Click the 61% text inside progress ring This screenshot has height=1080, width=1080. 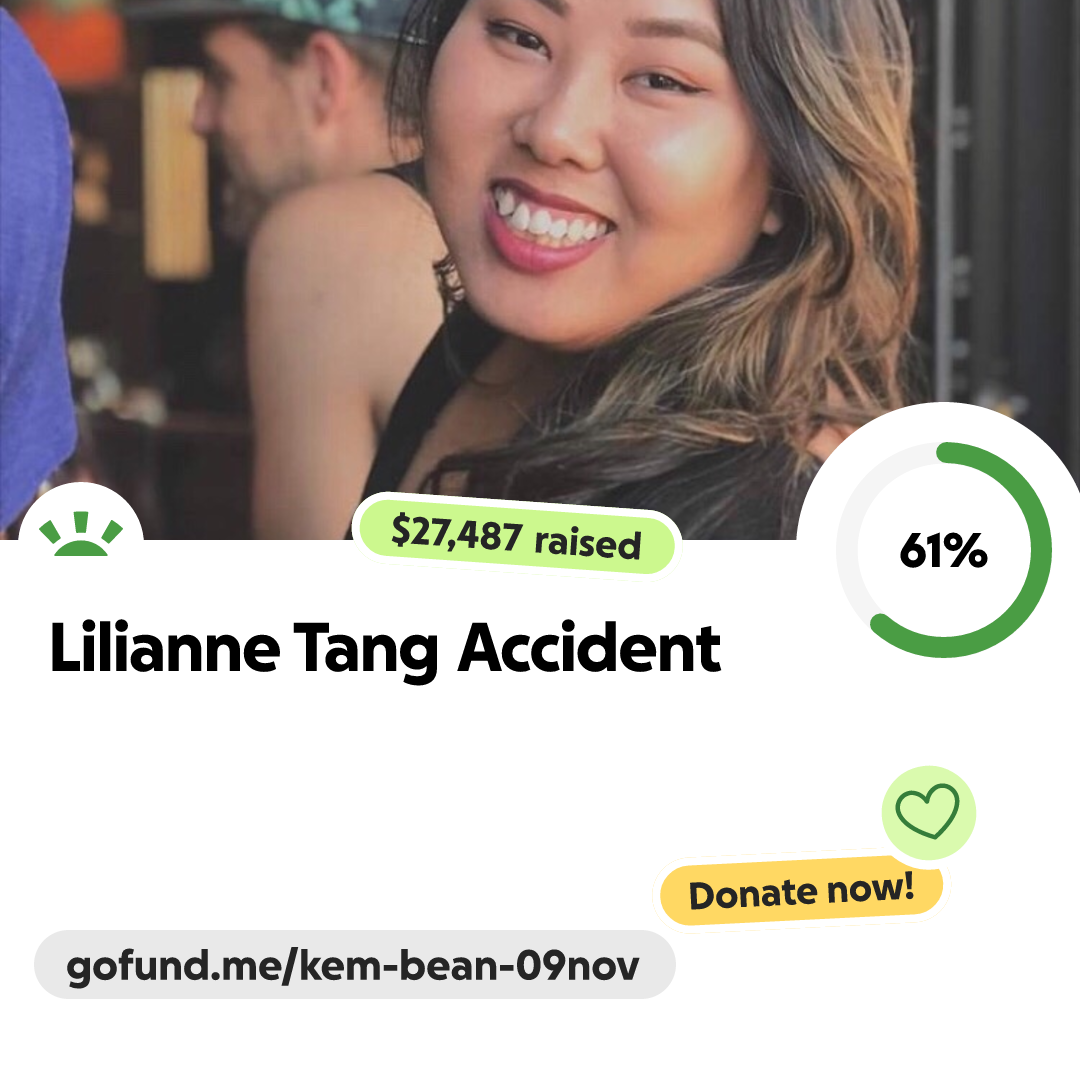943,550
